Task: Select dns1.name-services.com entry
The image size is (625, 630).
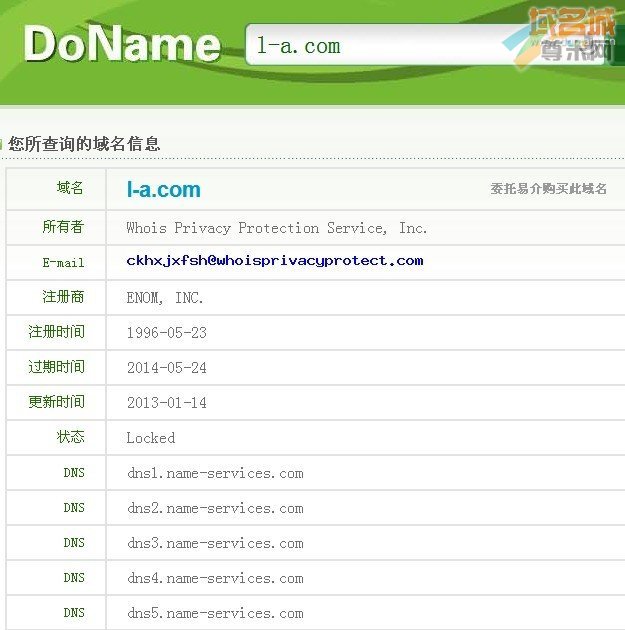Action: 215,473
